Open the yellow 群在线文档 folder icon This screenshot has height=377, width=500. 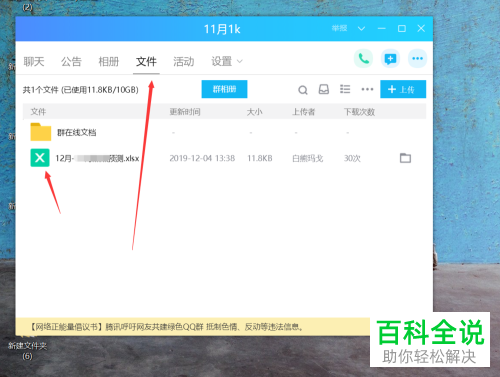pos(41,132)
